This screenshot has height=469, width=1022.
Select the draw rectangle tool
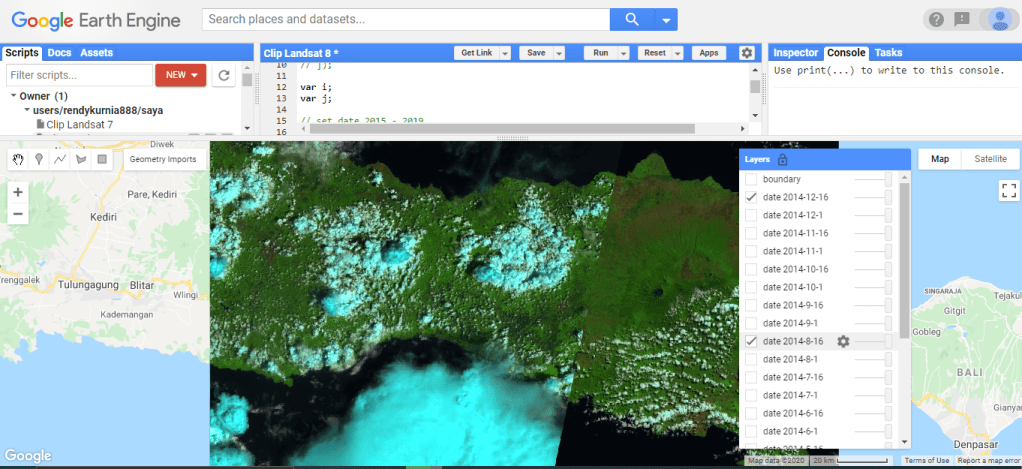click(x=101, y=159)
